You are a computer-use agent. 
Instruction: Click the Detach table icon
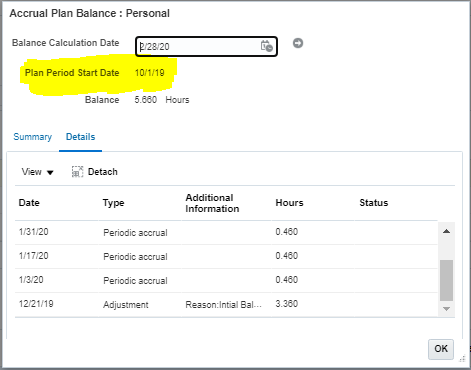click(77, 172)
